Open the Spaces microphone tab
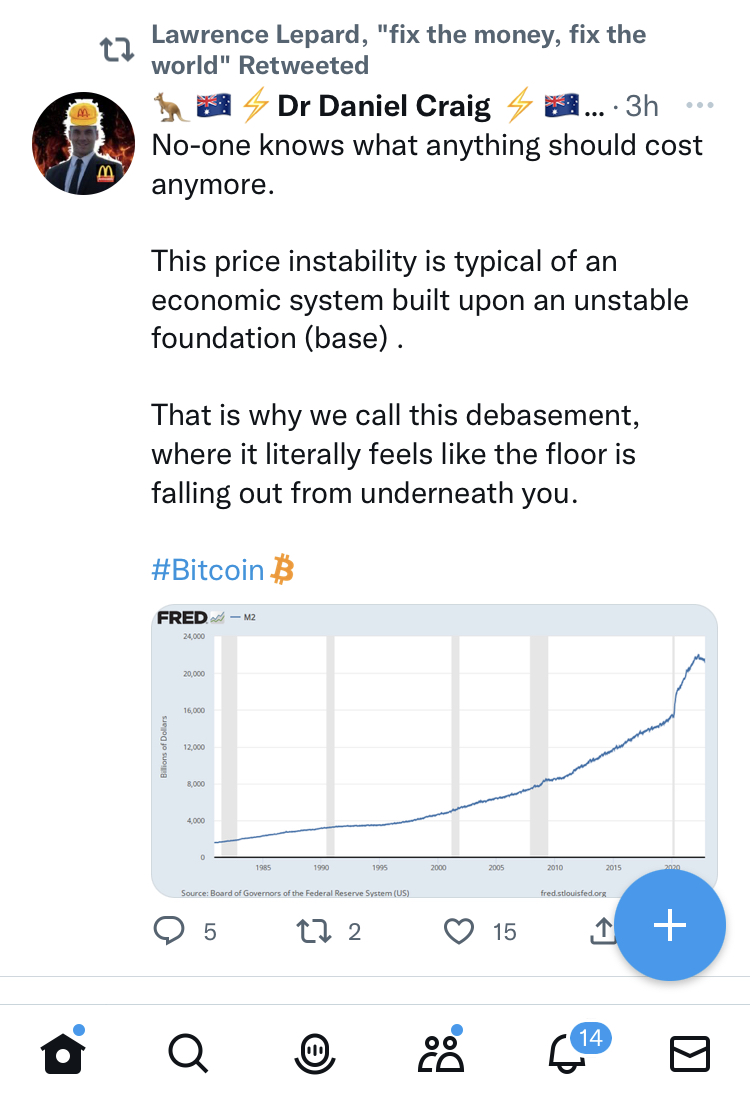 click(313, 1053)
